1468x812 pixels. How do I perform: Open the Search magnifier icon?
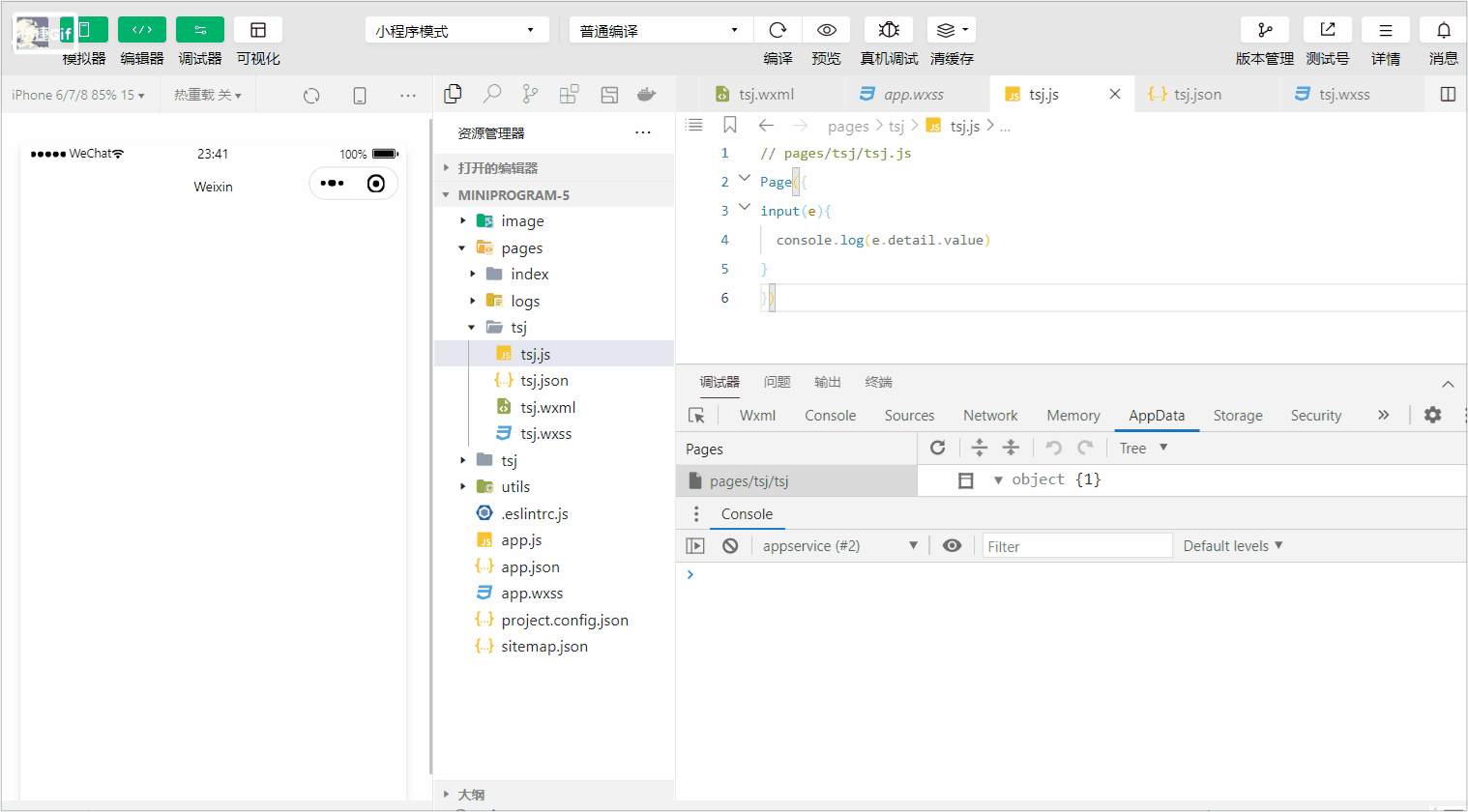click(492, 94)
